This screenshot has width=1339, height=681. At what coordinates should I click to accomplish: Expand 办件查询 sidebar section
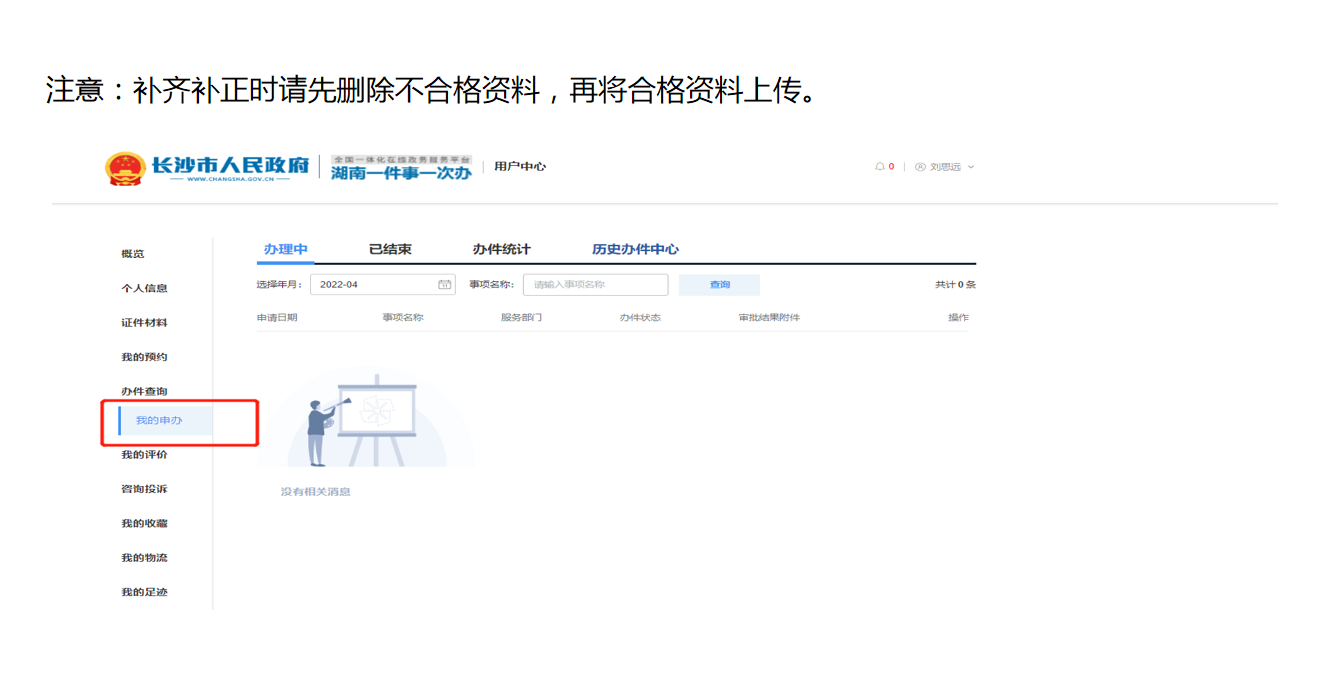click(x=144, y=391)
